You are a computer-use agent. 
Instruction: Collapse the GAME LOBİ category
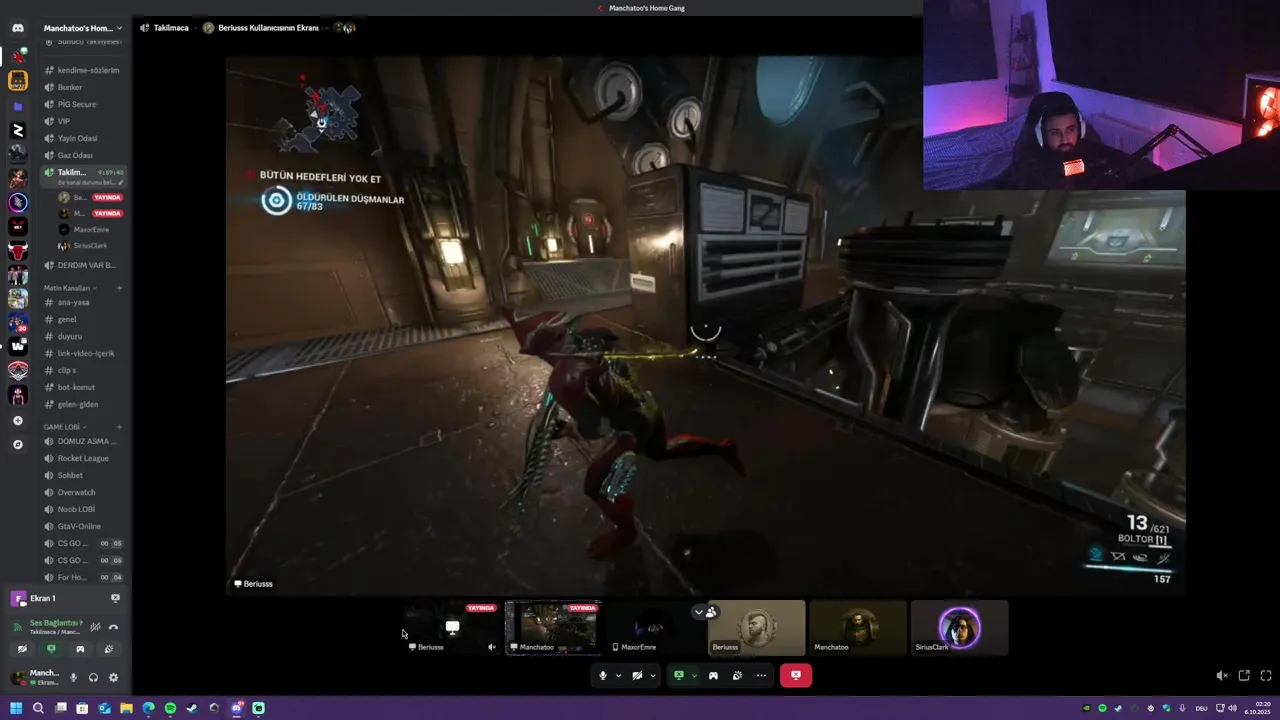[x=66, y=427]
